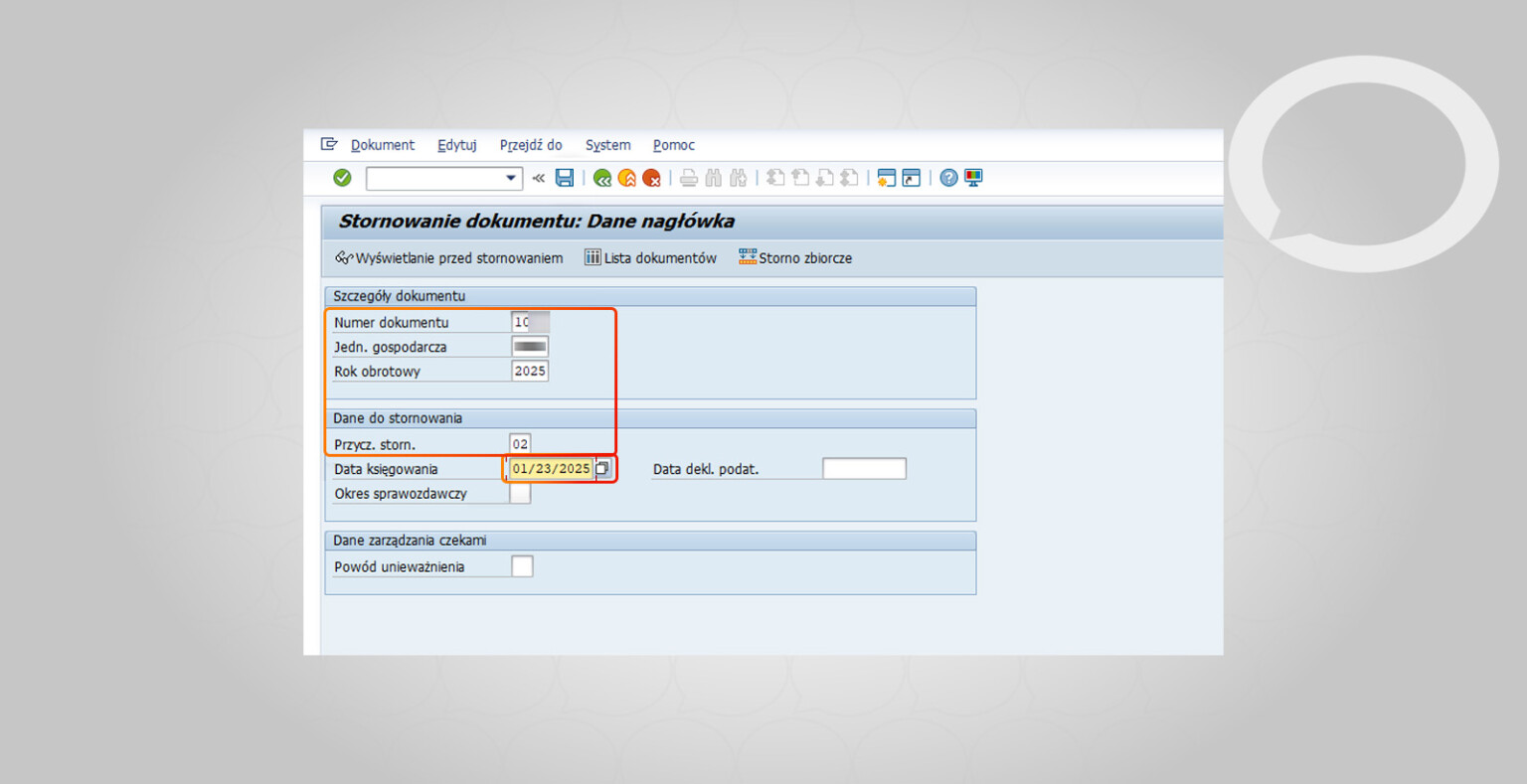1527x784 pixels.
Task: Click Wyświetlanie przed stornowaniem button
Action: point(449,258)
